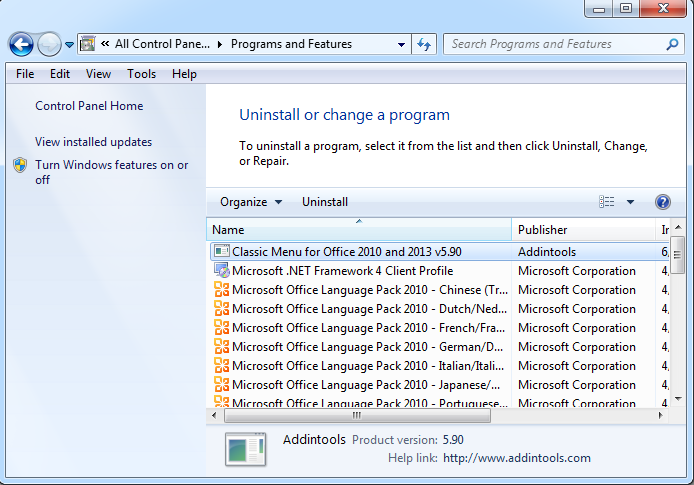Click the product version 5.90 value
Screen dimensions: 694x485
pos(453,440)
